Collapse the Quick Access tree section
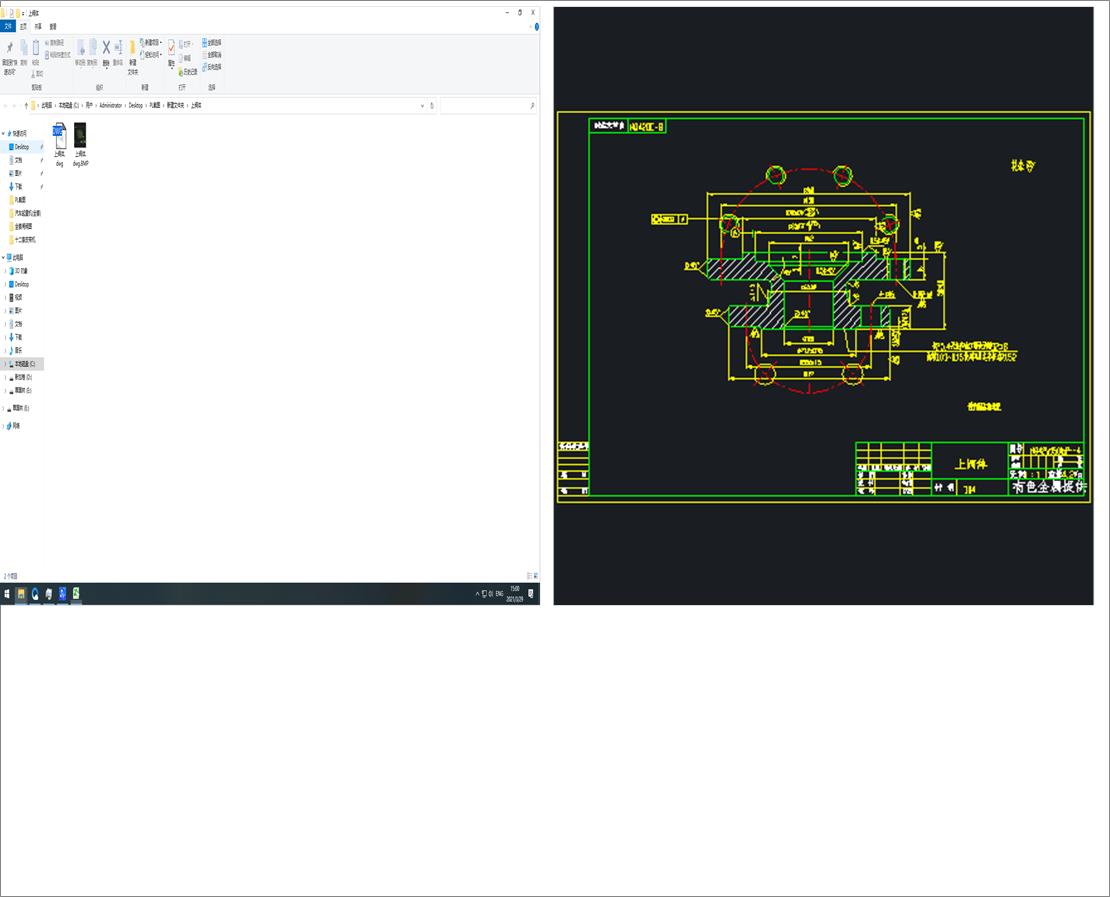1110x897 pixels. point(3,133)
